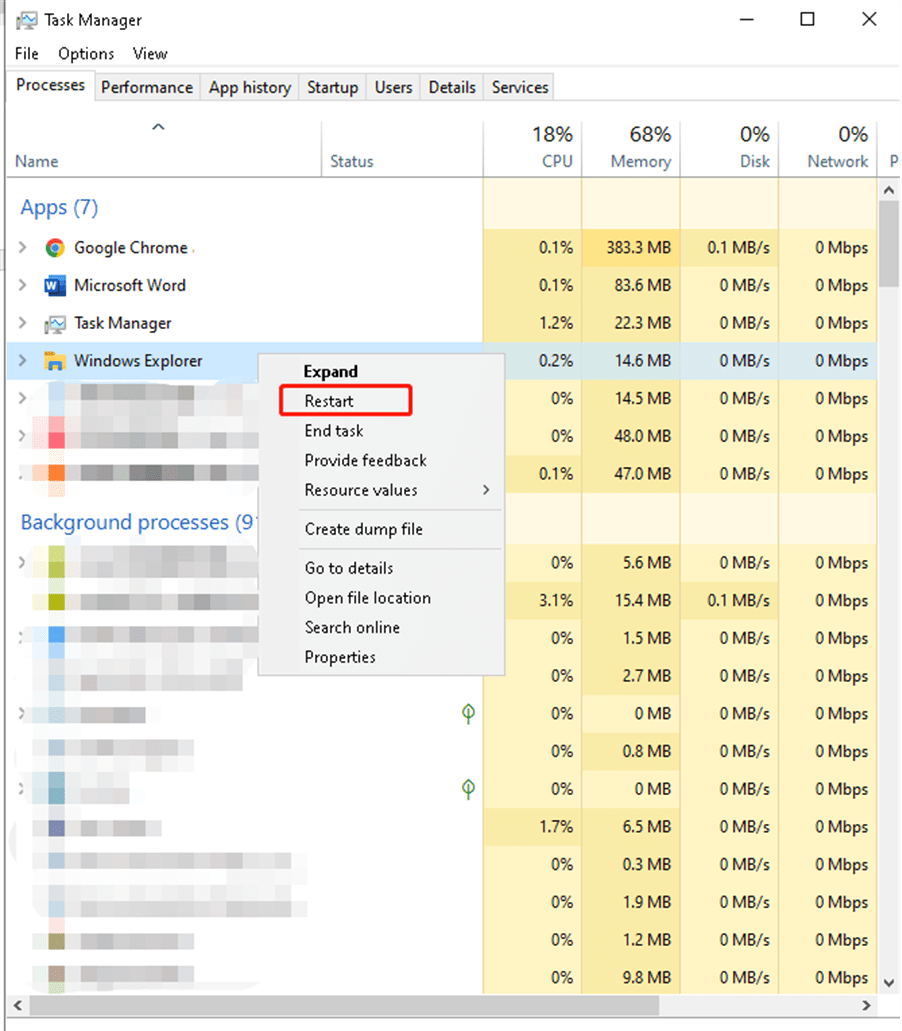
Task: Expand the Google Chrome process group
Action: tap(22, 248)
